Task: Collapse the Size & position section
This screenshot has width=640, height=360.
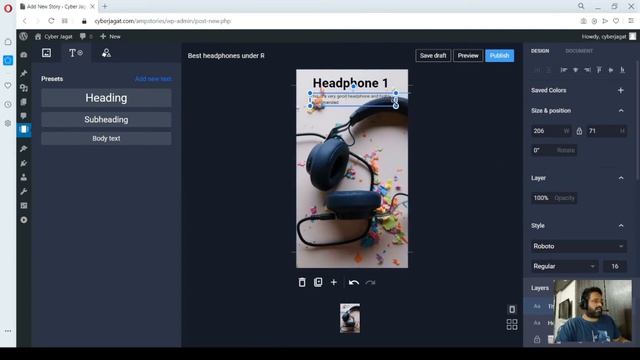Action: pos(621,111)
